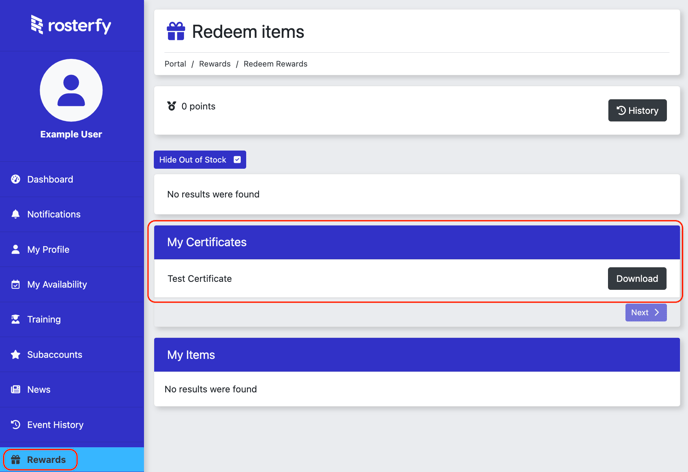Click the Rewards breadcrumb link
Image resolution: width=688 pixels, height=472 pixels.
[214, 64]
